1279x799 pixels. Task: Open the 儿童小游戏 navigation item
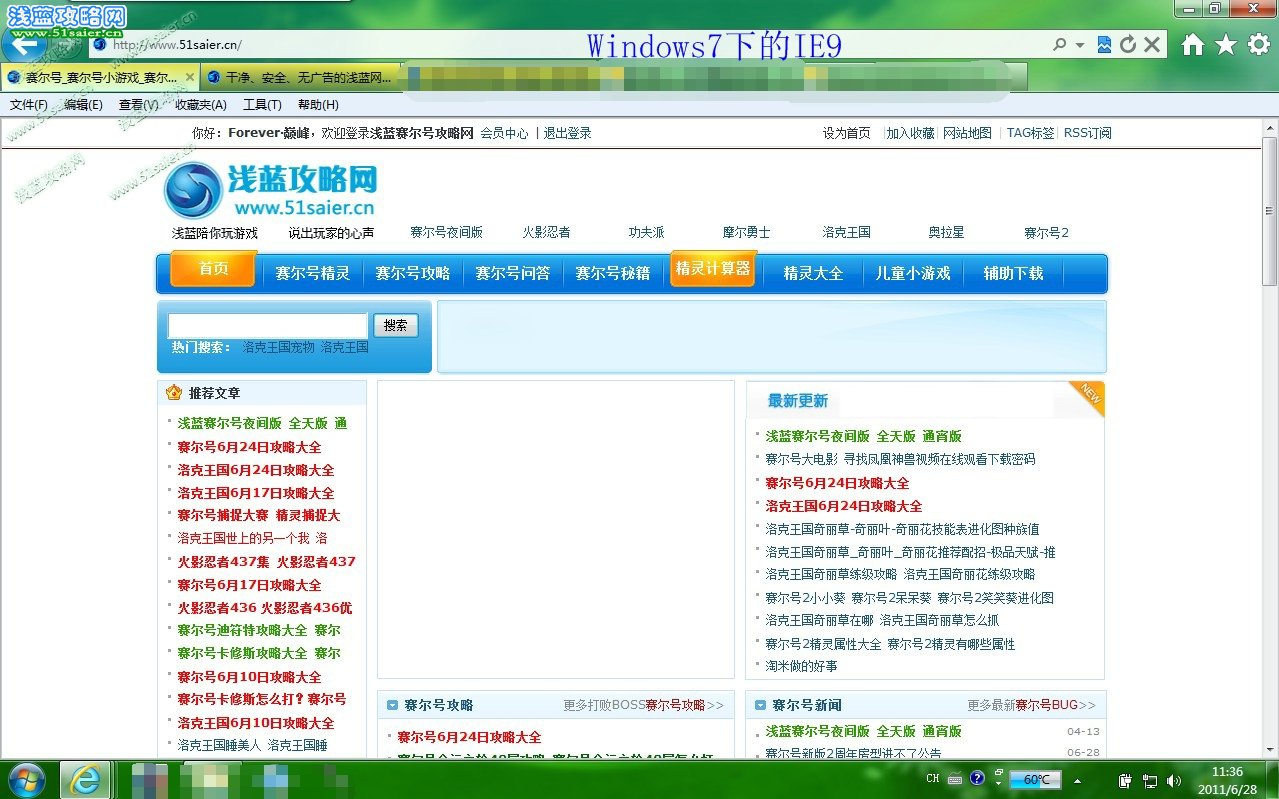tap(913, 273)
